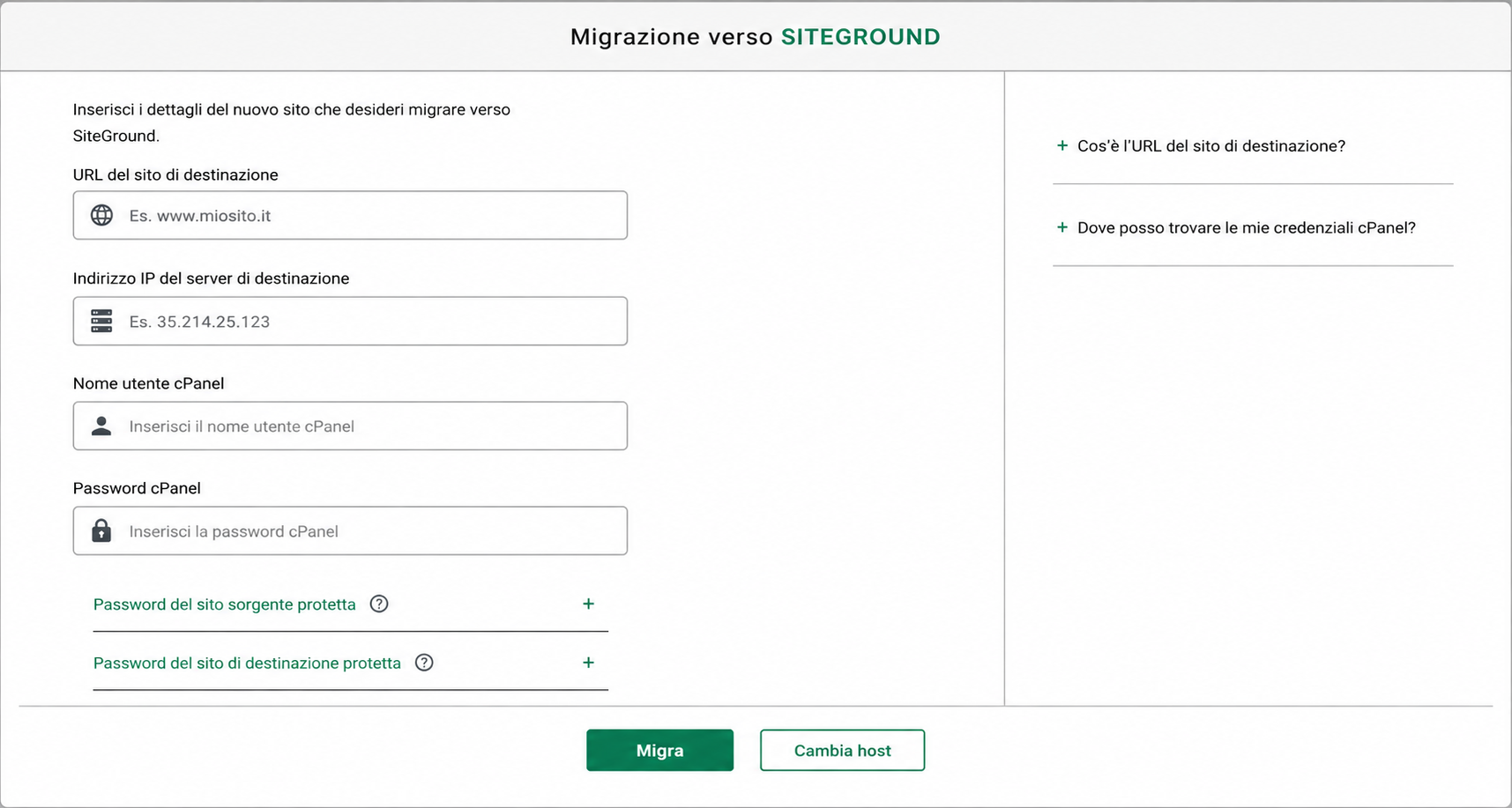The height and width of the screenshot is (808, 1512).
Task: Click the server icon in IP address field
Action: click(102, 321)
